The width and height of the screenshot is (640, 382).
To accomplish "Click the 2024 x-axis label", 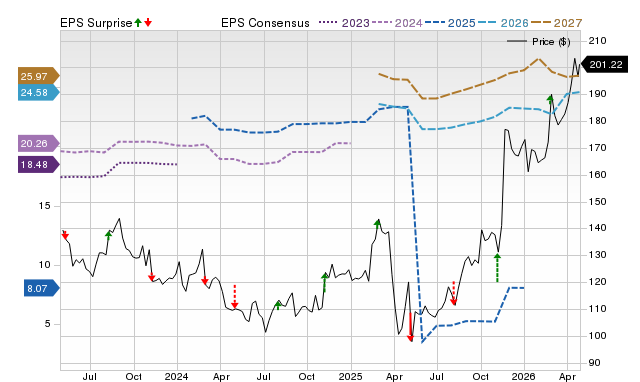I will coord(176,376).
